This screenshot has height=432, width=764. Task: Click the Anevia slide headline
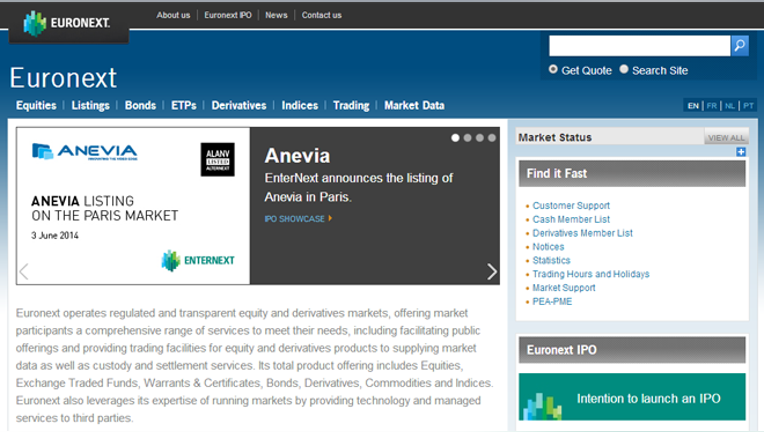pos(297,156)
